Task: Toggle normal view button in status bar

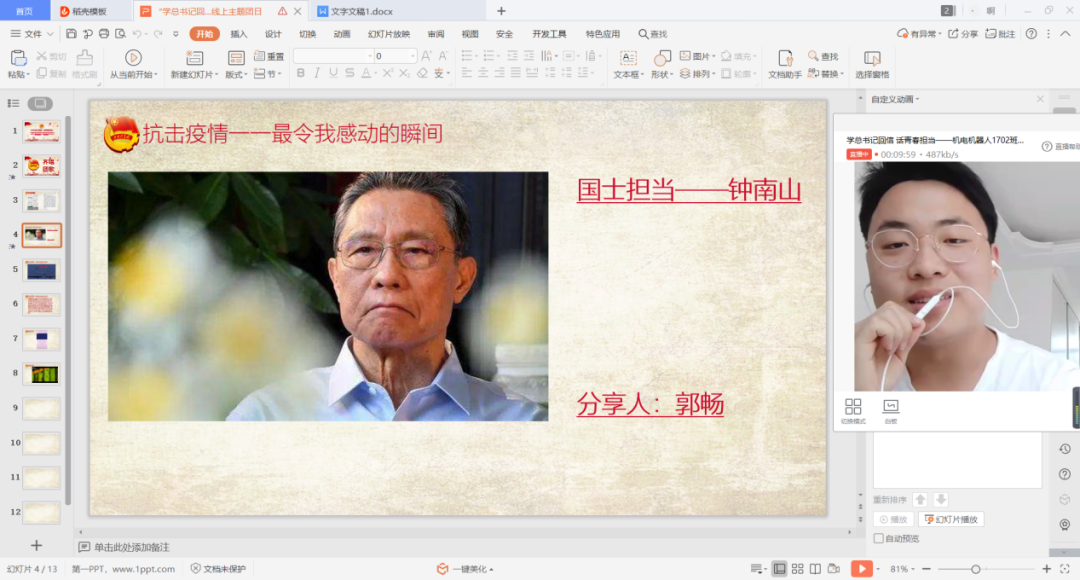Action: click(x=779, y=569)
